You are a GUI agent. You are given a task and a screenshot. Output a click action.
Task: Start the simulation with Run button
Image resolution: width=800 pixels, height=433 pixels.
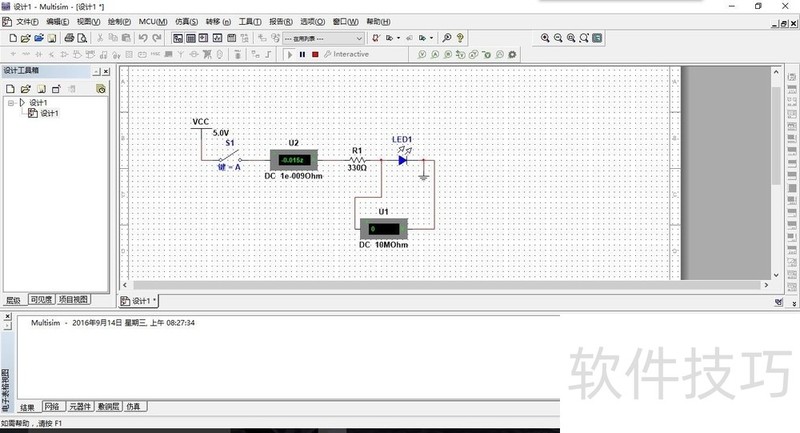coord(290,54)
